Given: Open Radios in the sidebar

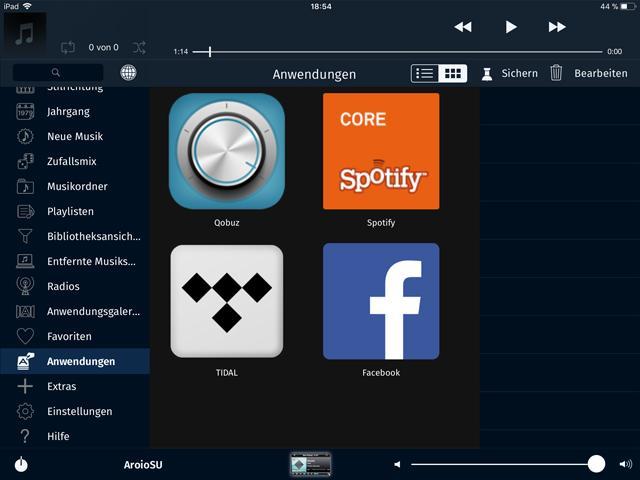Looking at the screenshot, I should tap(75, 286).
